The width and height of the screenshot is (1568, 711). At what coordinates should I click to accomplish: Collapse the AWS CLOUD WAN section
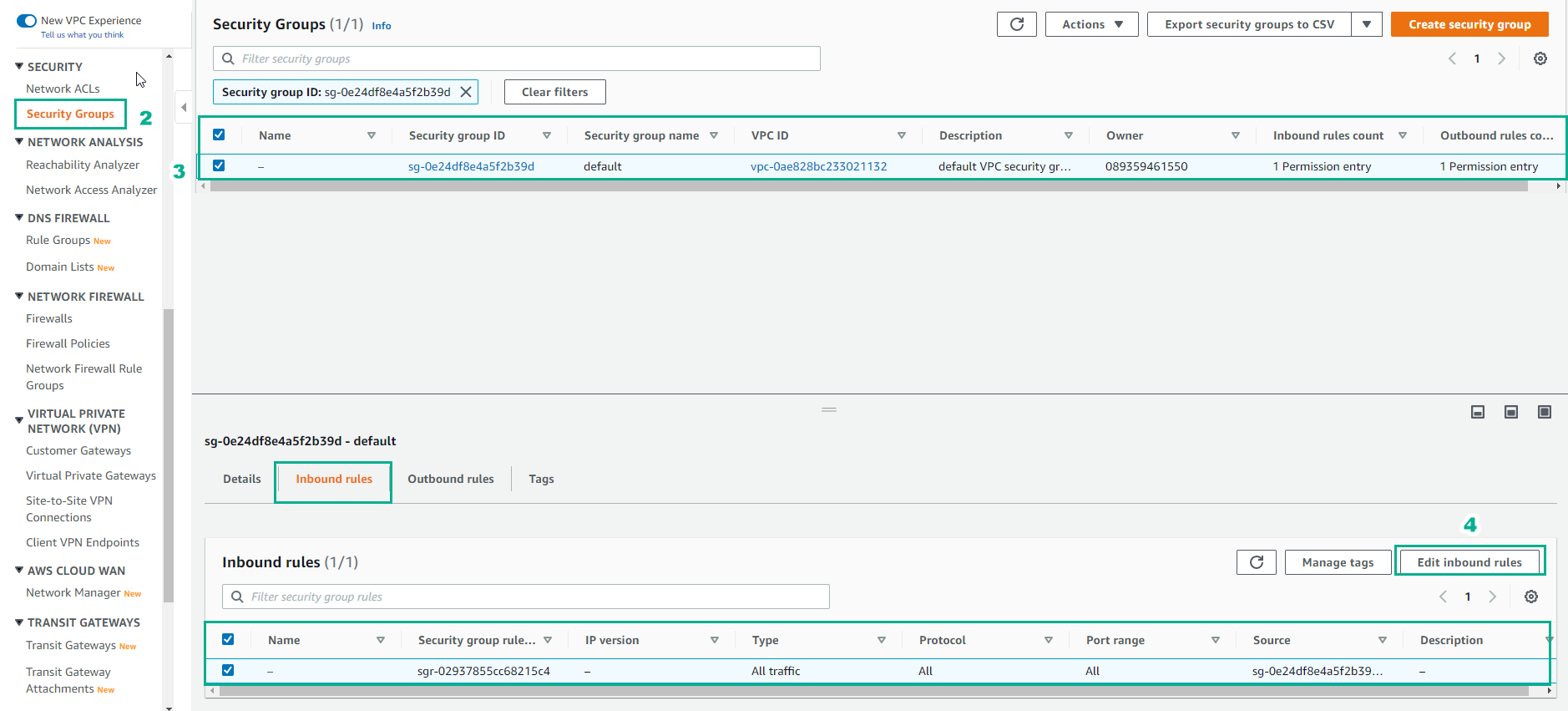[19, 570]
